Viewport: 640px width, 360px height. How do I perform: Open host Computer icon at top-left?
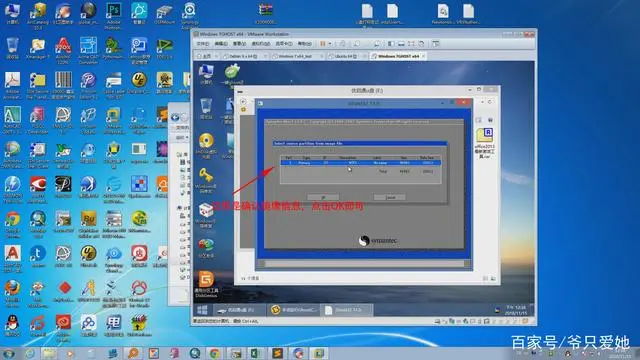point(12,12)
